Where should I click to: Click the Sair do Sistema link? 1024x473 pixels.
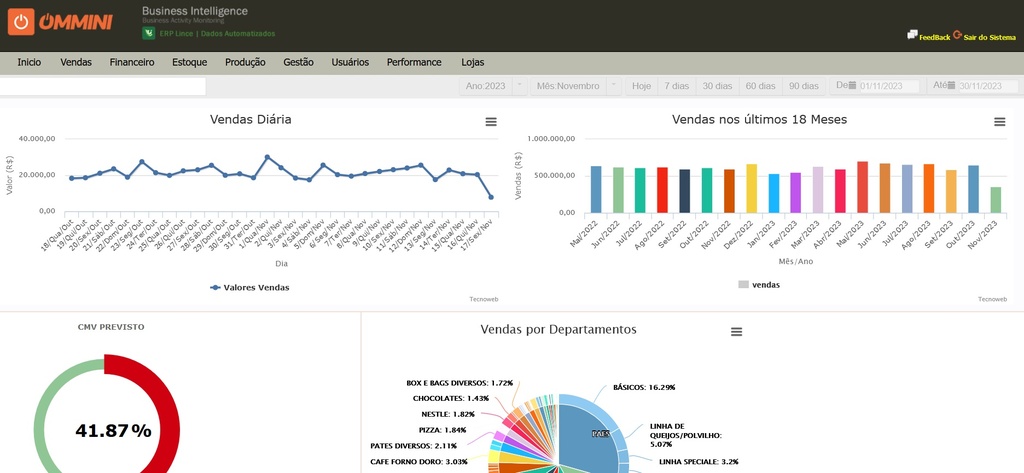989,38
